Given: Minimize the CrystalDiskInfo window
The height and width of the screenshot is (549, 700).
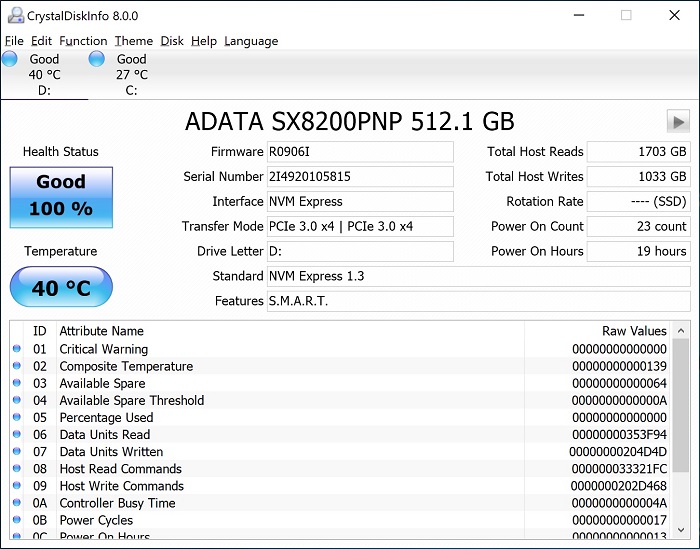Looking at the screenshot, I should [579, 15].
